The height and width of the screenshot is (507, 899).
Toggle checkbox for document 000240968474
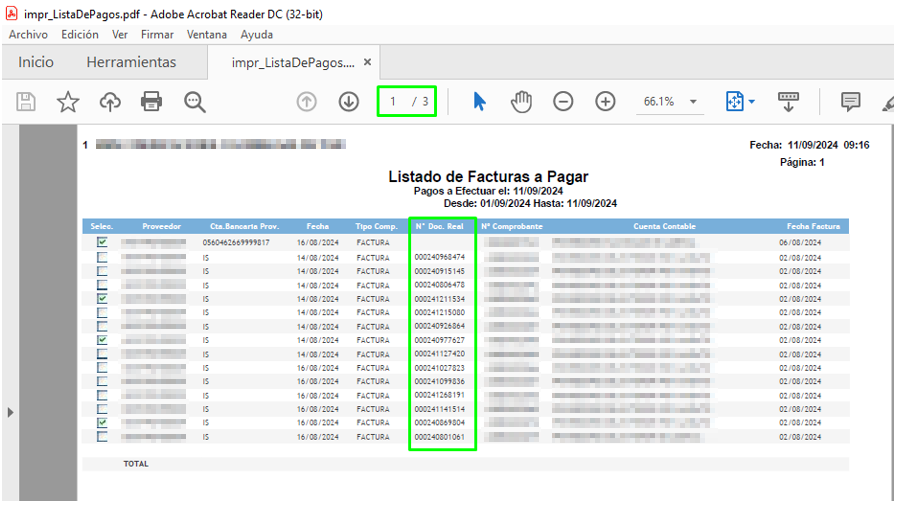(102, 257)
